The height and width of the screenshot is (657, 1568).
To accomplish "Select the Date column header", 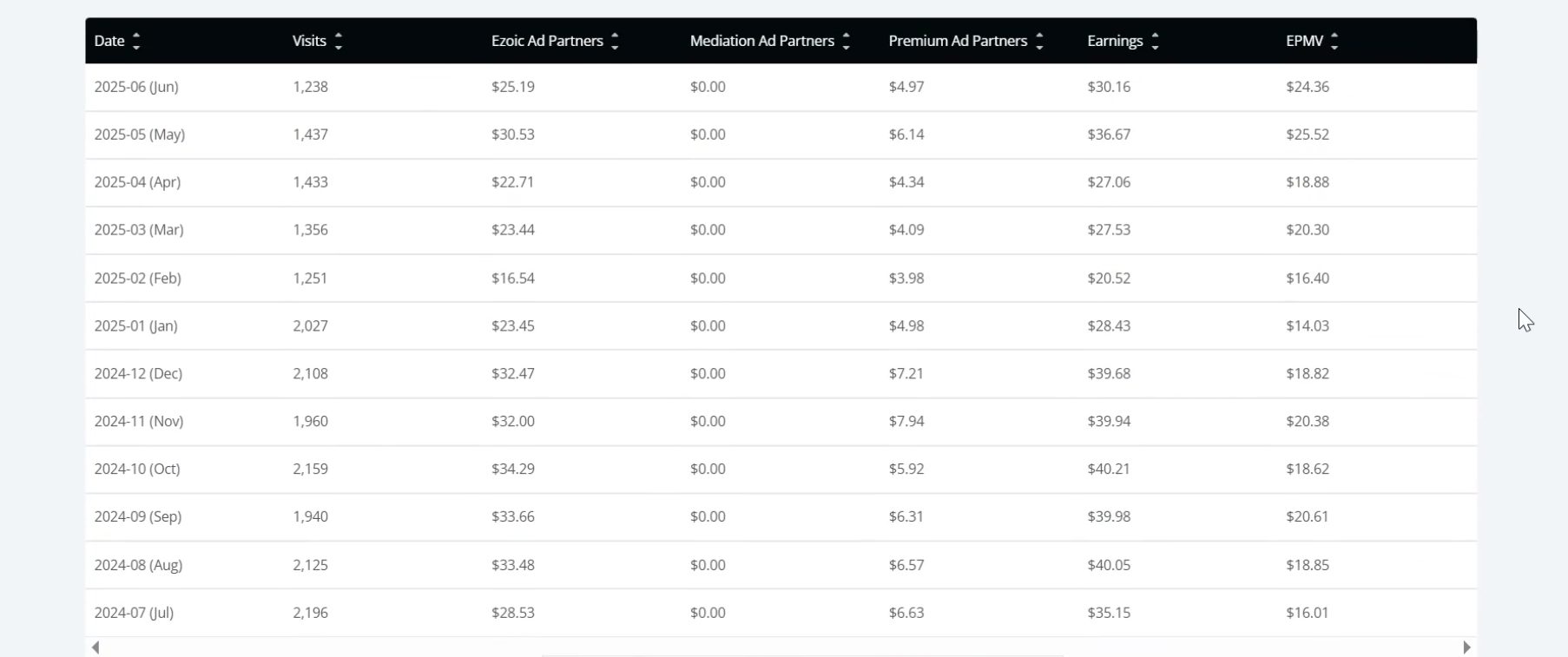I will [x=109, y=41].
